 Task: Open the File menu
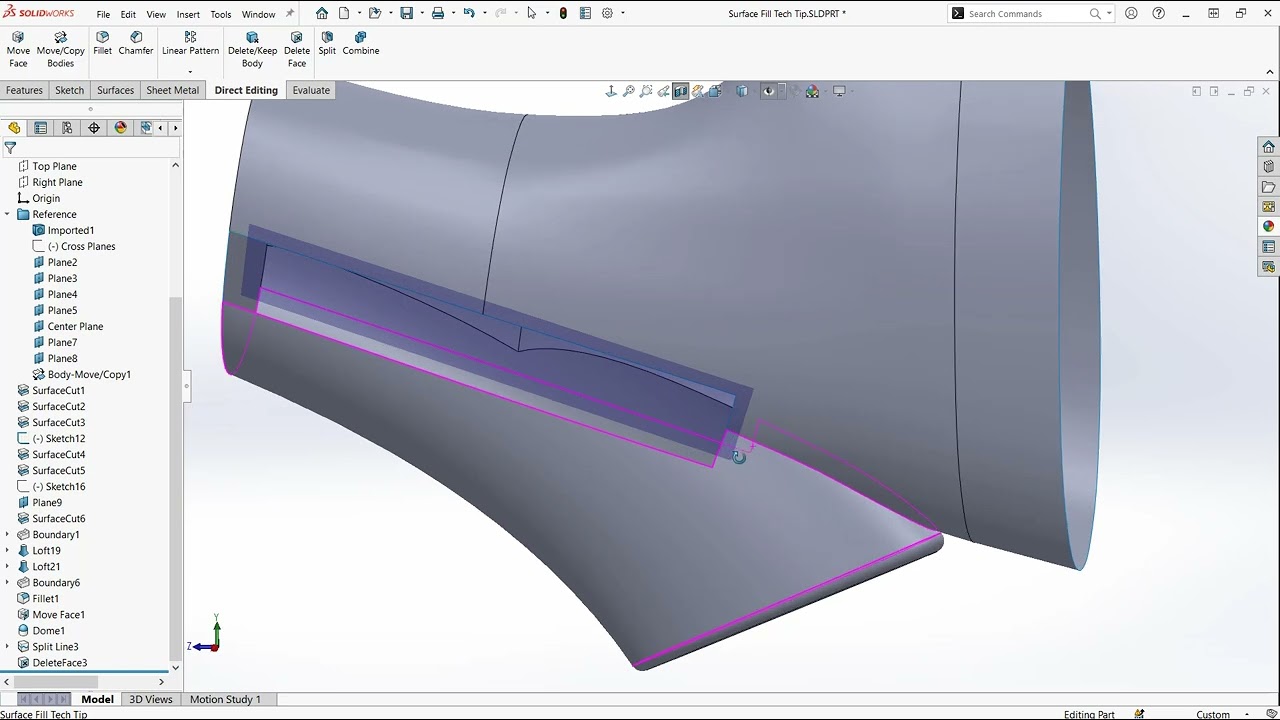pos(103,14)
